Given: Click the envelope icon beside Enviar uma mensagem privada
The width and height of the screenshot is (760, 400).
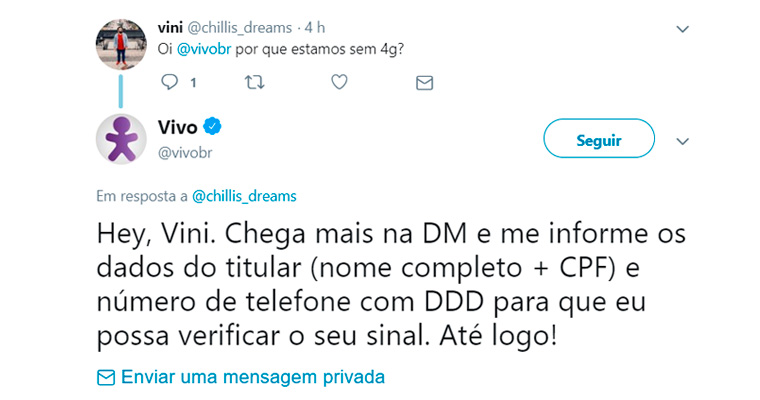Looking at the screenshot, I should pos(105,378).
